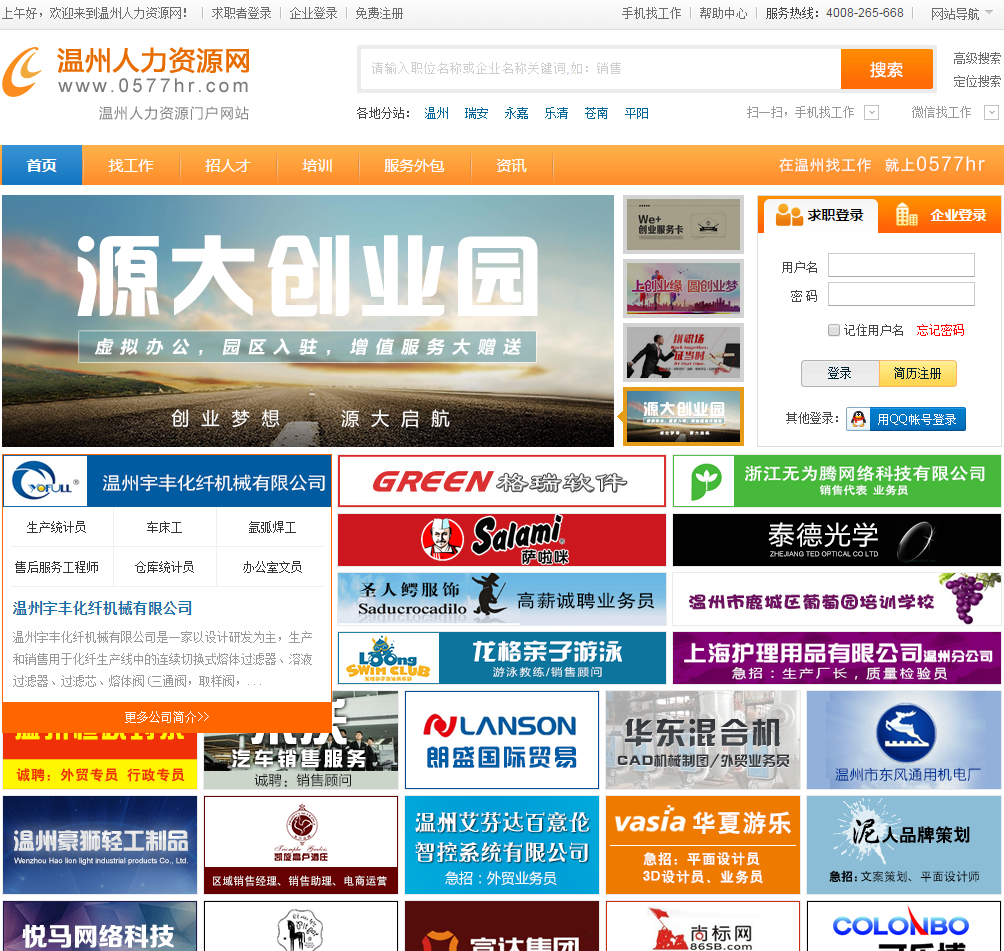Select the 拼职场 carousel thumbnail
Screen dimensions: 1004x951
[683, 352]
